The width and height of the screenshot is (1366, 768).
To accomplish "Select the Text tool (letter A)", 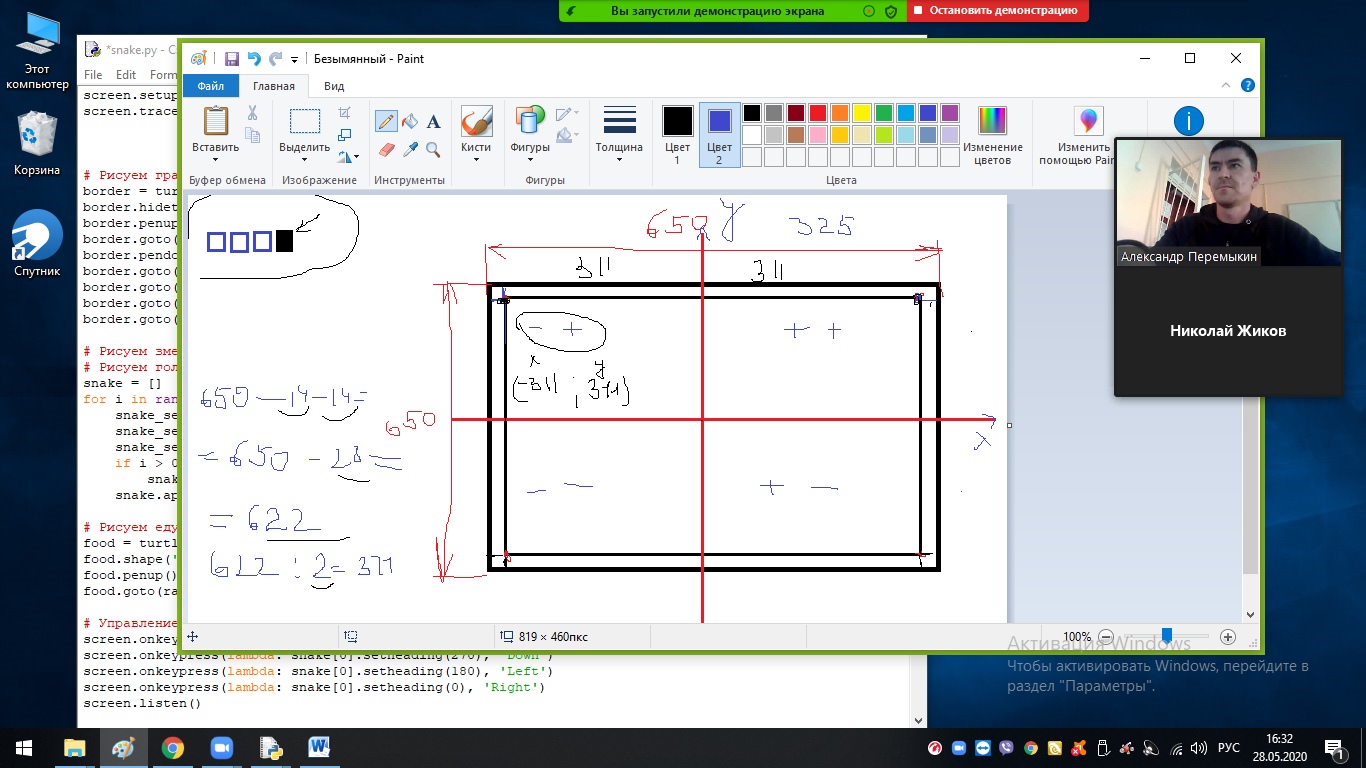I will coord(433,121).
